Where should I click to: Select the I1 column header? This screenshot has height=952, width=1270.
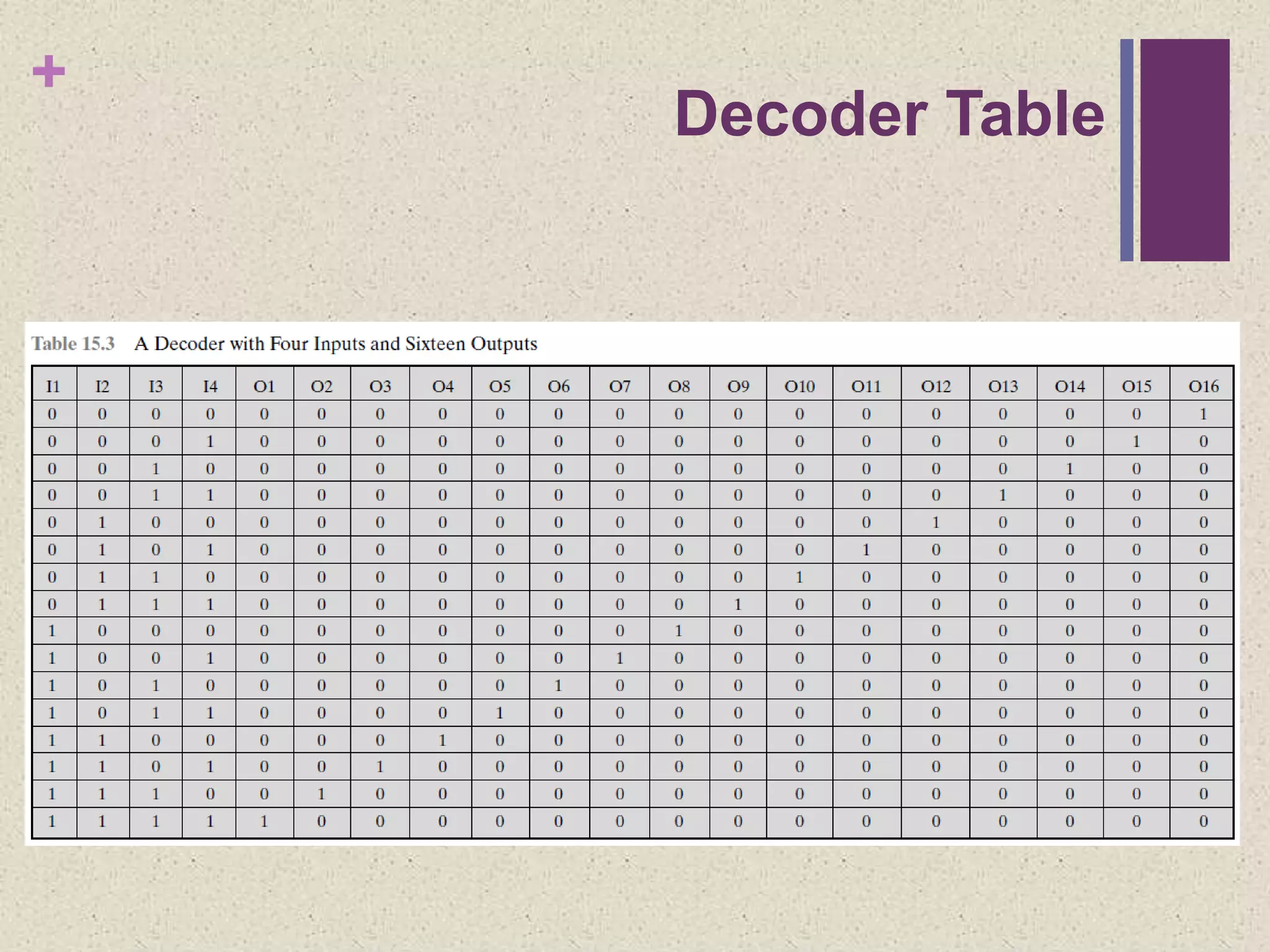click(53, 387)
